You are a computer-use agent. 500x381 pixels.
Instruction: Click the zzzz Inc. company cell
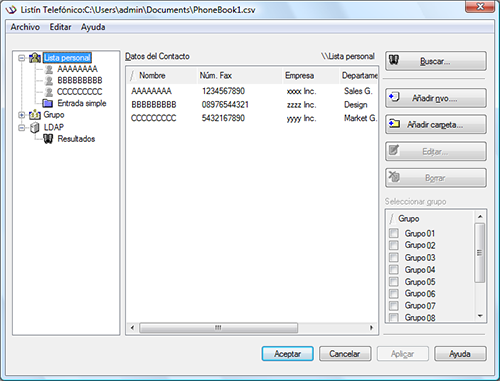[301, 105]
